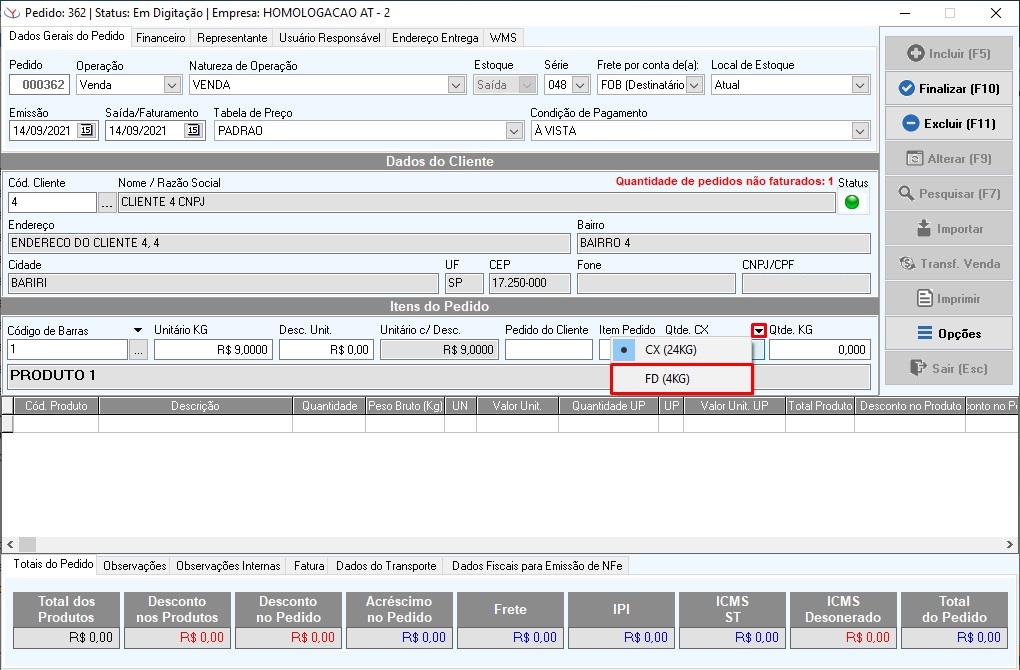Click the Pedido do Cliente input field
Image resolution: width=1020 pixels, height=670 pixels.
coord(548,350)
